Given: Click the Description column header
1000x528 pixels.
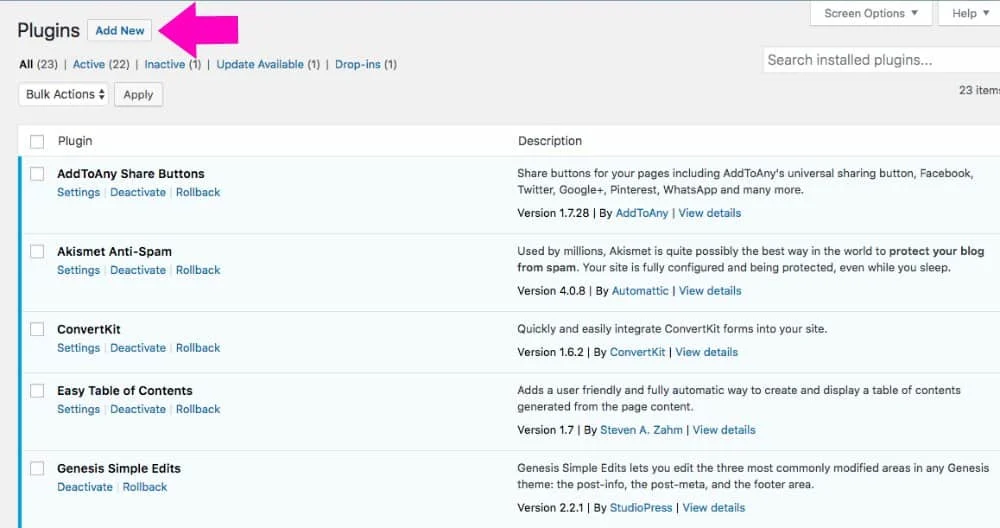Looking at the screenshot, I should (x=550, y=142).
